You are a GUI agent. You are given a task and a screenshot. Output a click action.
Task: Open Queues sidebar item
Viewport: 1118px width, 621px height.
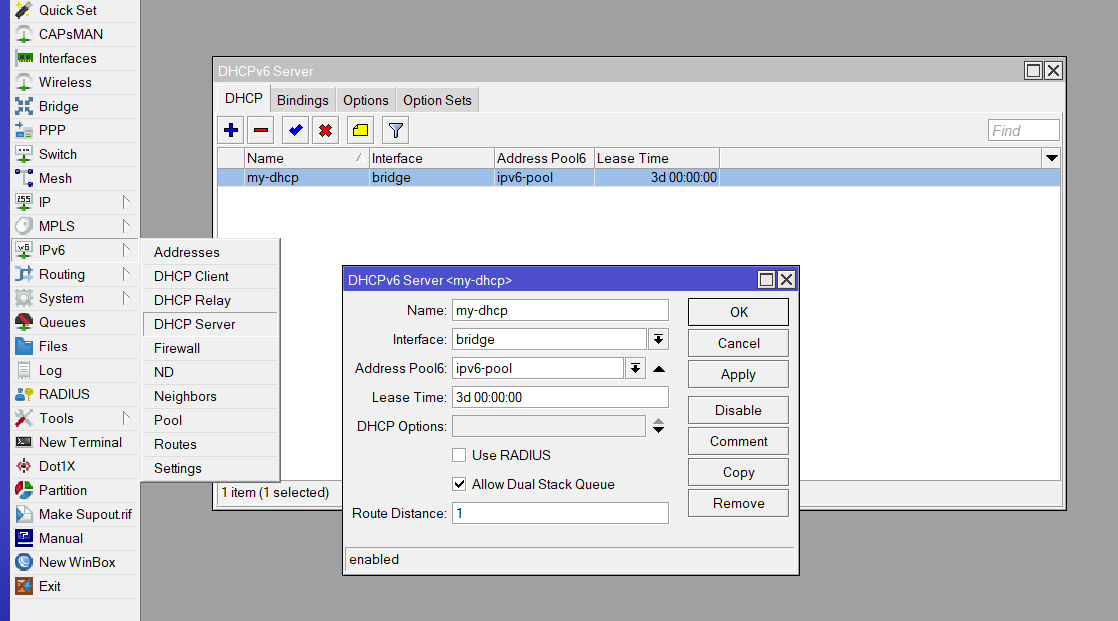coord(75,322)
